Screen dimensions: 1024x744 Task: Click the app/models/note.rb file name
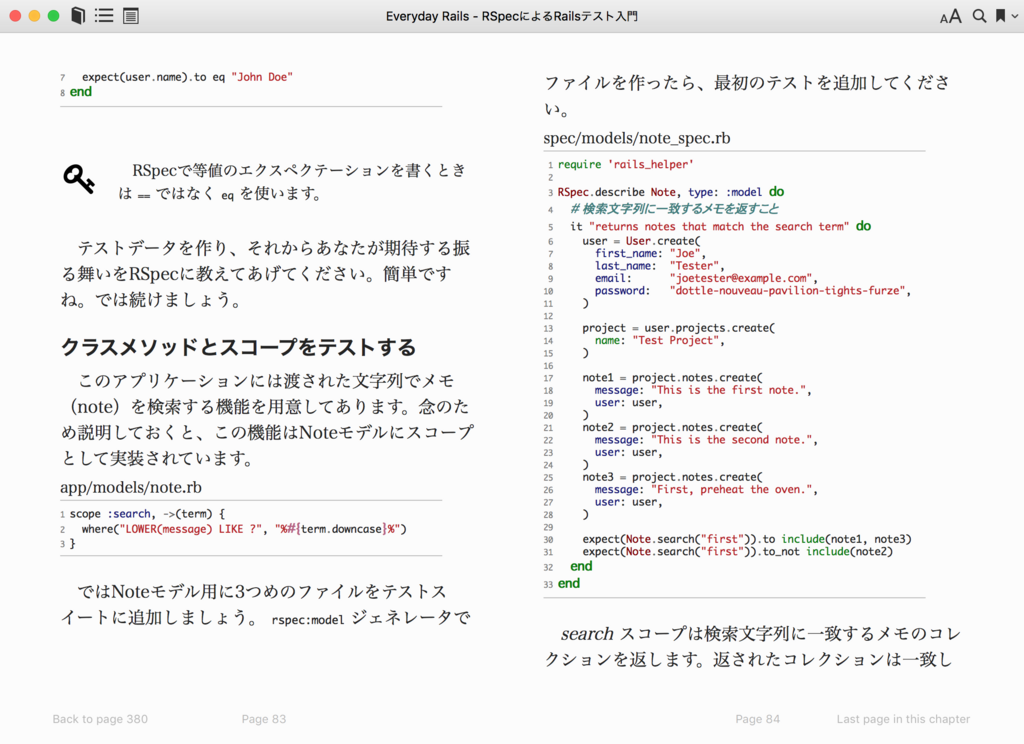coord(131,487)
